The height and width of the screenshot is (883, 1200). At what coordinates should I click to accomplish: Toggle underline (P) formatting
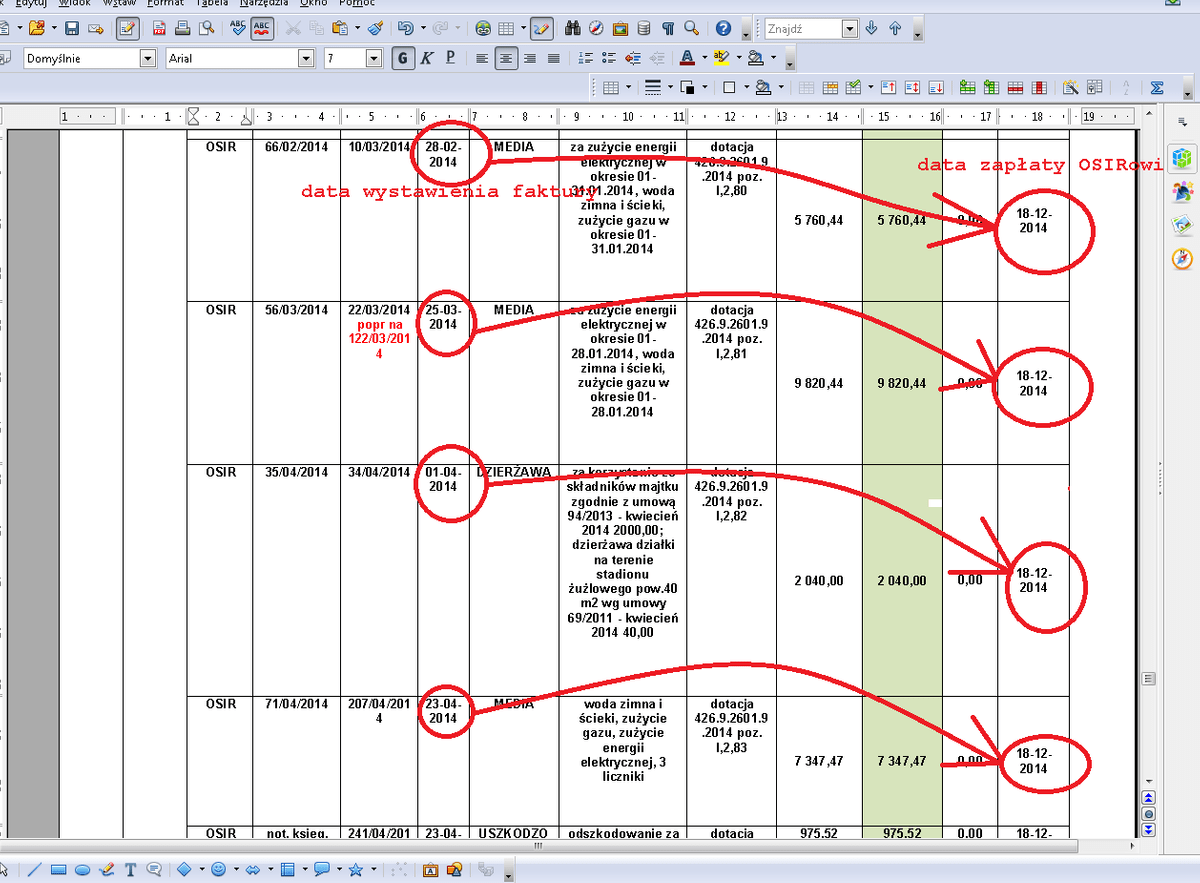tap(450, 58)
